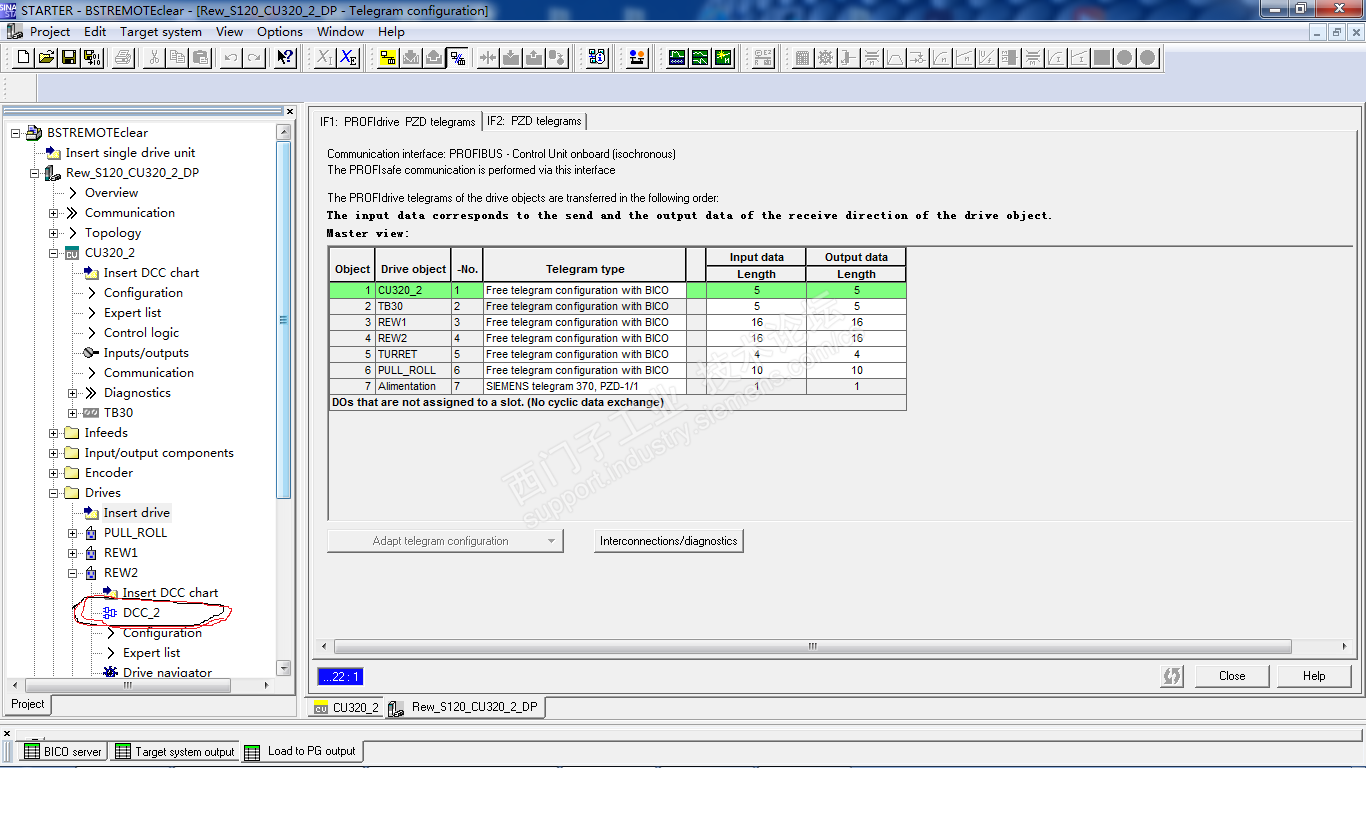Click the Open project folder icon

point(46,58)
